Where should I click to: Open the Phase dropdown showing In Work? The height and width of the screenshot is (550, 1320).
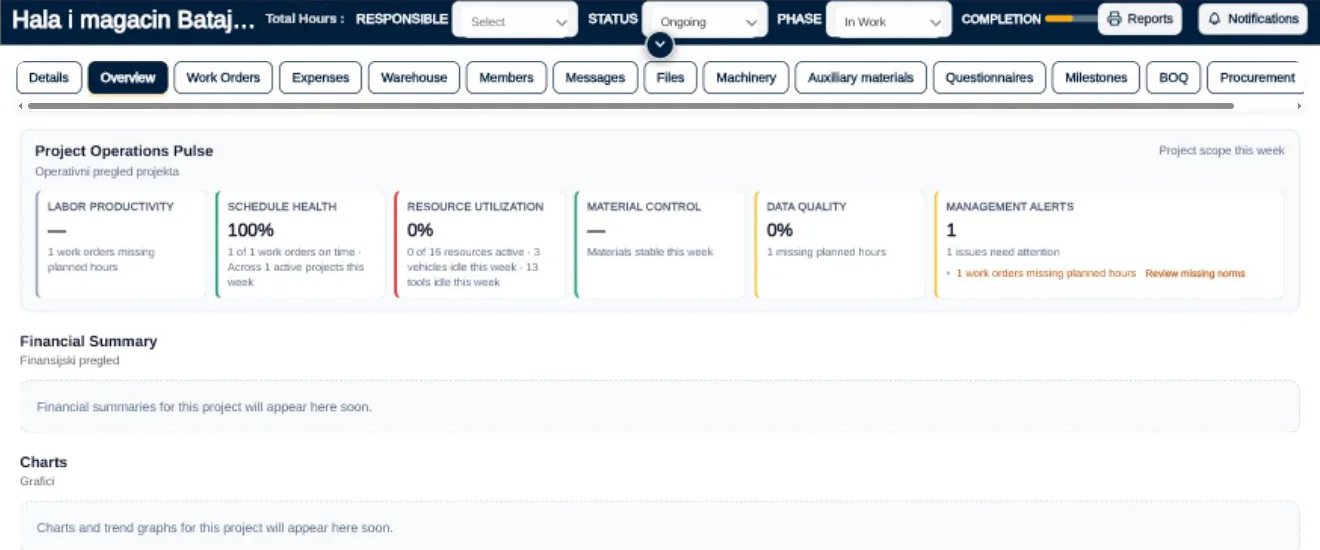pos(889,20)
